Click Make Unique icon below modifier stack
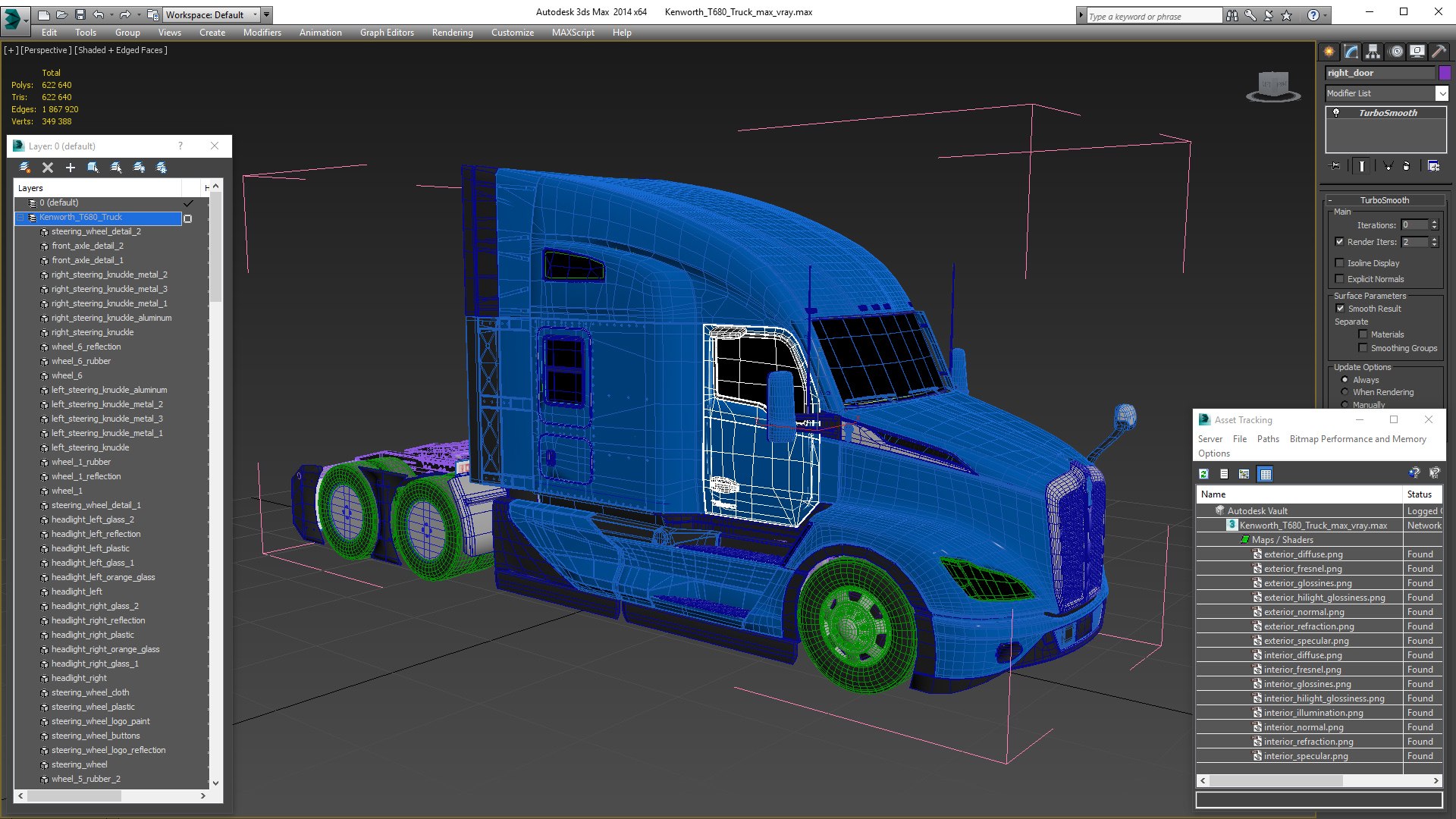Viewport: 1456px width, 819px height. [1388, 166]
